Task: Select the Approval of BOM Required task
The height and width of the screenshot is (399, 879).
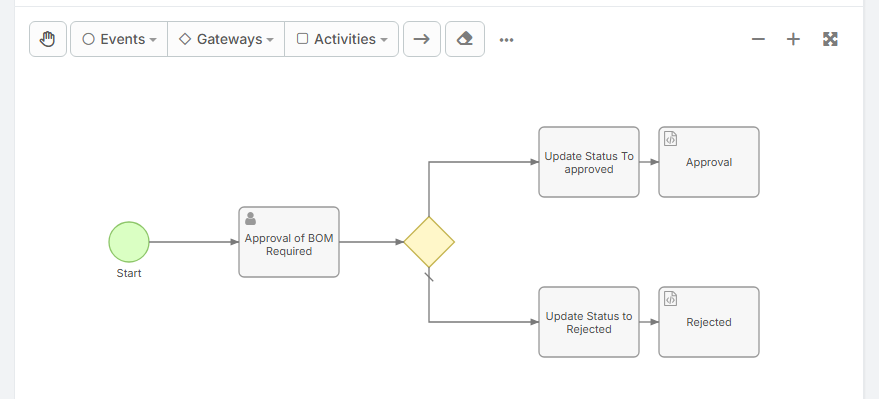Action: [289, 242]
